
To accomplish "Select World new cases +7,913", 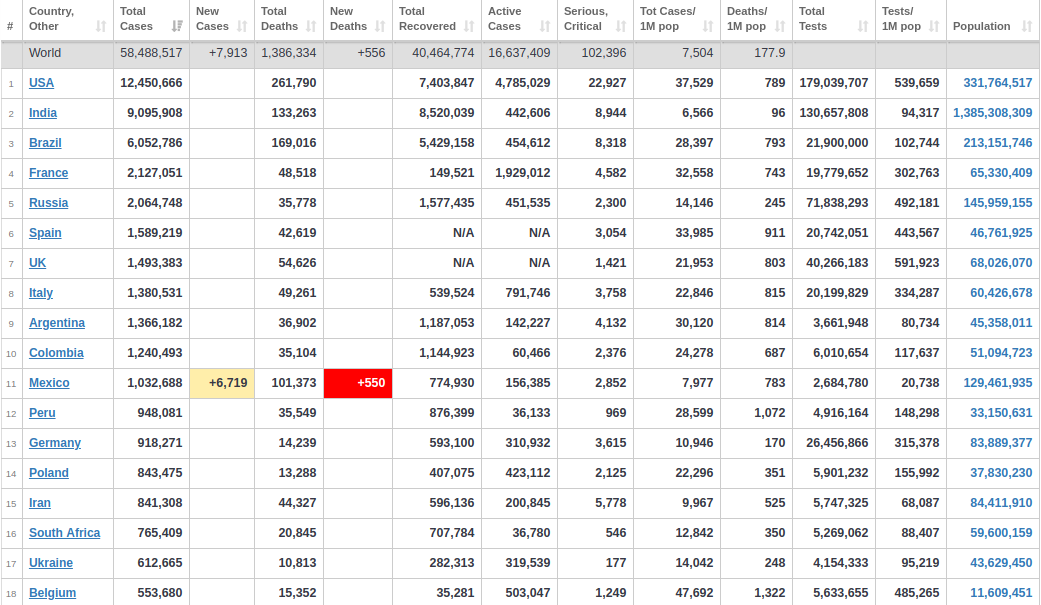I will [228, 52].
